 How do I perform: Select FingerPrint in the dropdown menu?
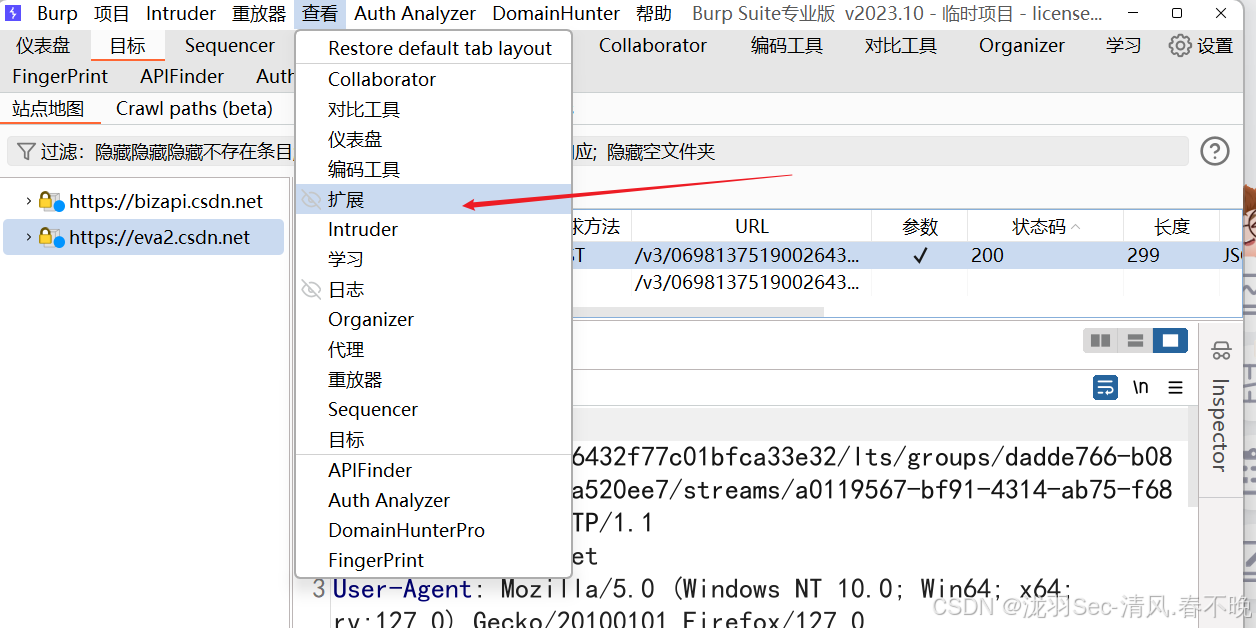pos(434,560)
